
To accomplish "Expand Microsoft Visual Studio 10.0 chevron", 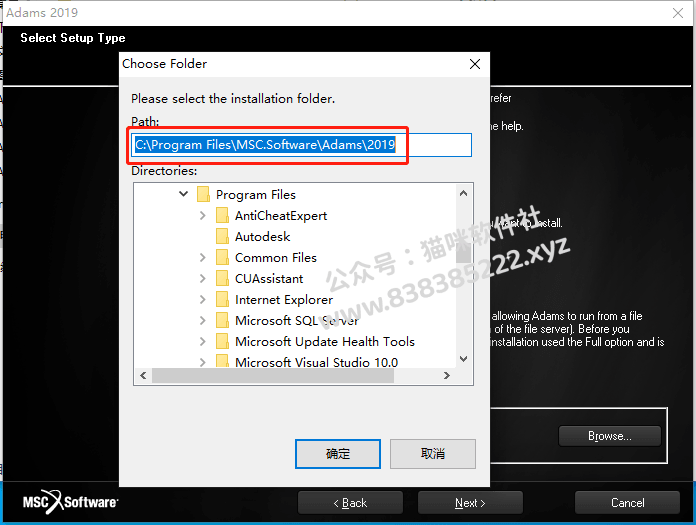I will [x=202, y=362].
